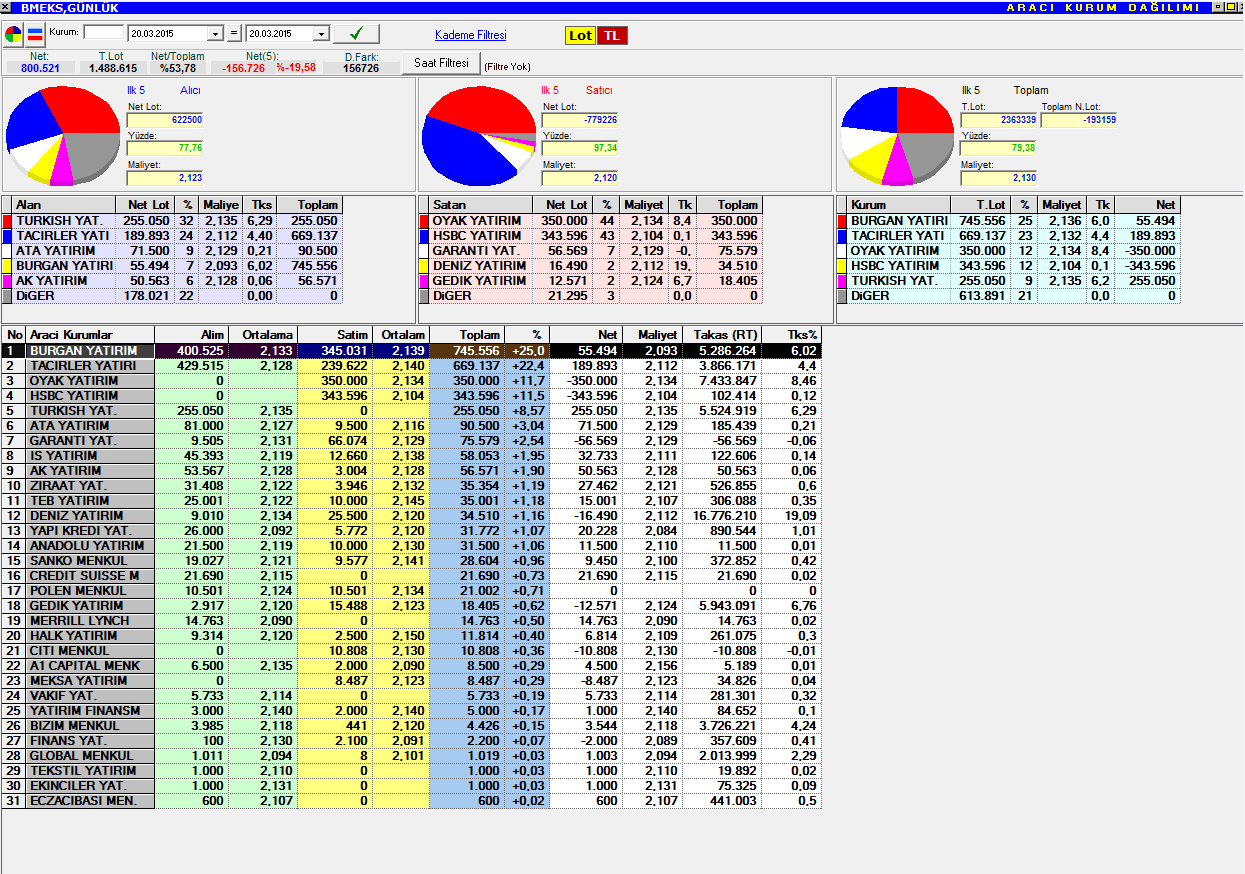1245x874 pixels.
Task: Sort main table by Satim column
Action: coord(334,334)
